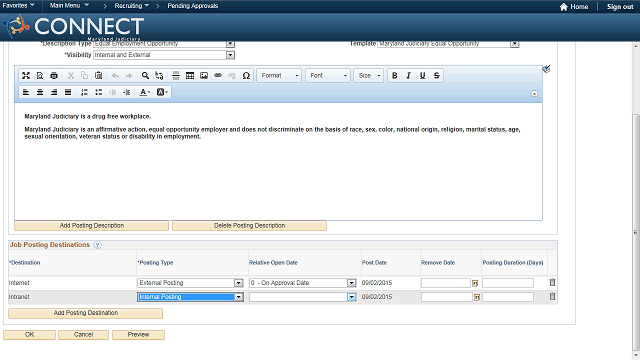
Task: Click Sign out link
Action: pos(620,7)
